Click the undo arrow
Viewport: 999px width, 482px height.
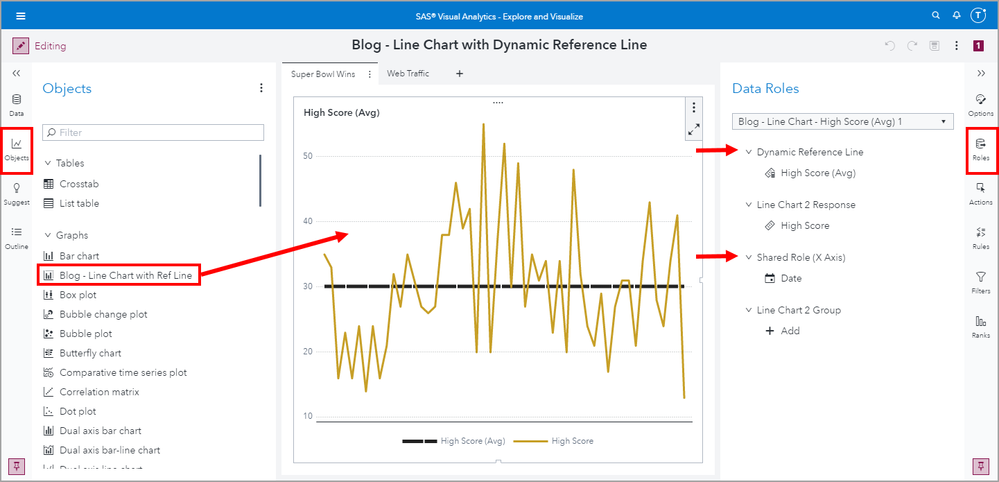(x=890, y=46)
